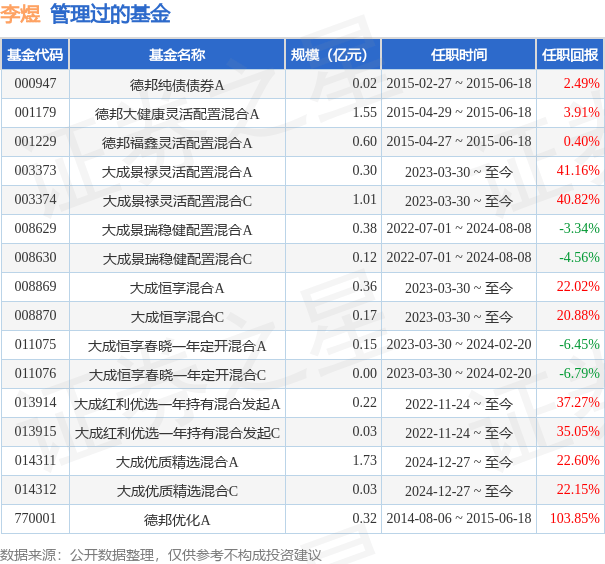This screenshot has width=605, height=564.
Task: Click fund name 大成恒享春晓一年定开混合A
Action: pyautogui.click(x=177, y=346)
